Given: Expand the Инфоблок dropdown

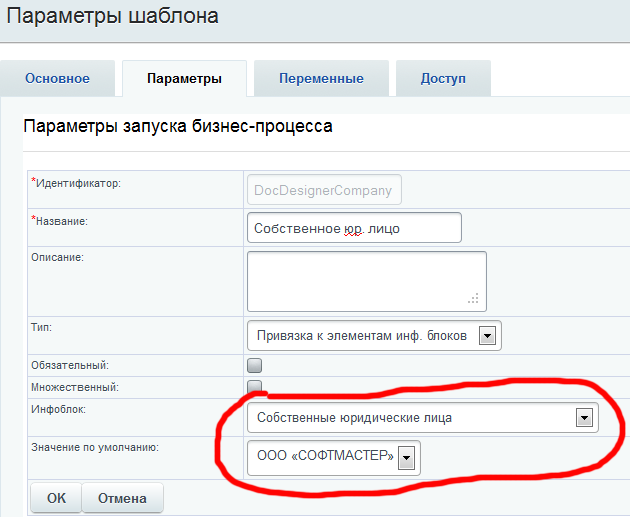Looking at the screenshot, I should click(x=422, y=418).
